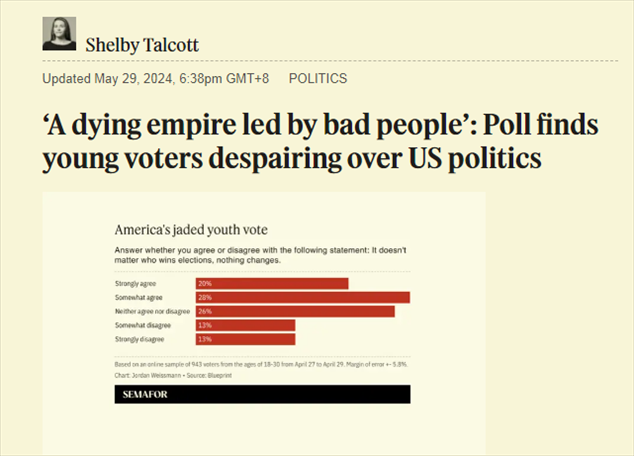The image size is (634, 456).
Task: Click the 'Strongly disagree' row label
Action: [138, 339]
